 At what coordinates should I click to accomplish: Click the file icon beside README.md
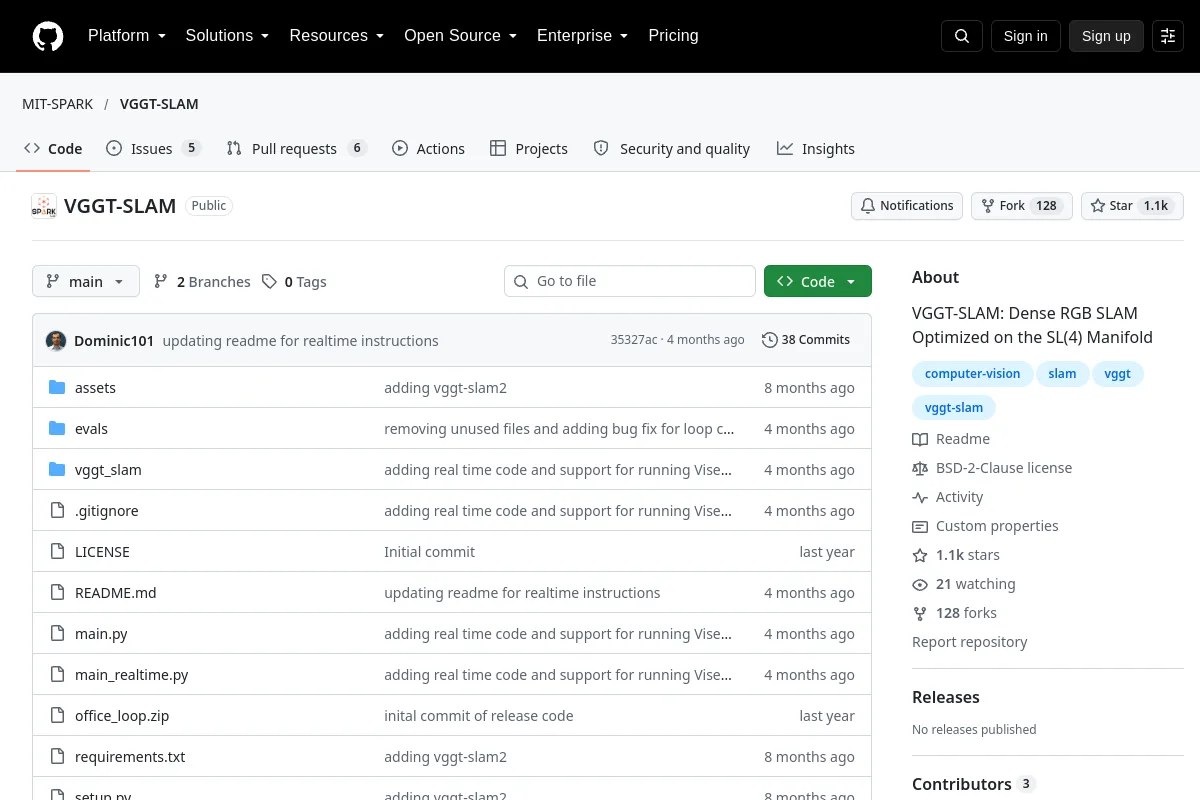pyautogui.click(x=57, y=593)
